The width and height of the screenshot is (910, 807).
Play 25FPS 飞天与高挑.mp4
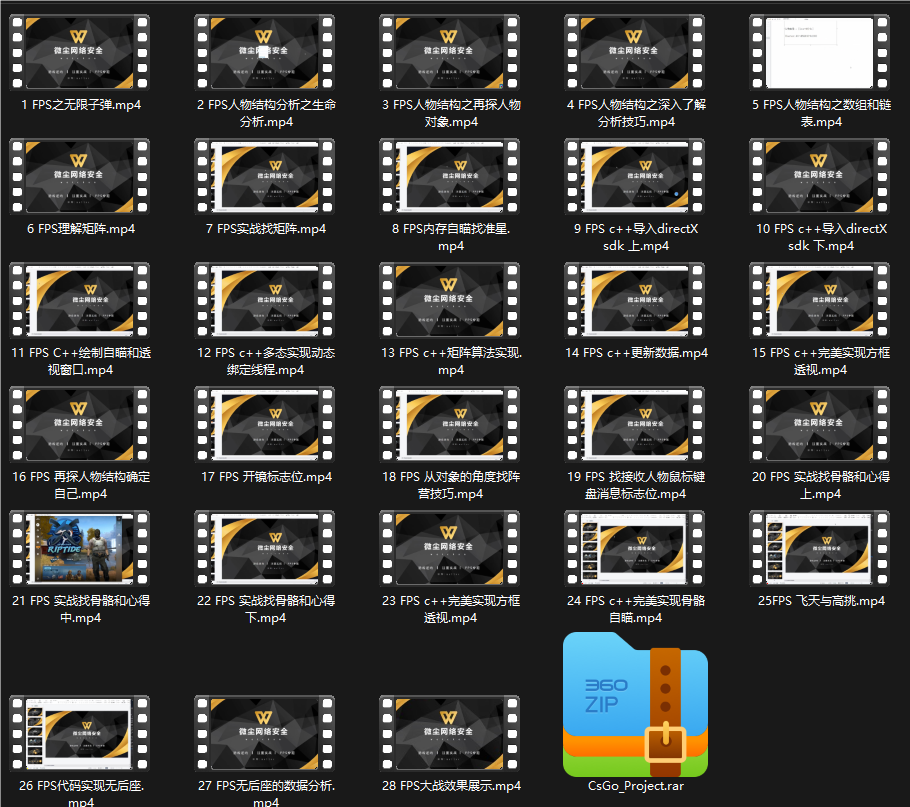[819, 548]
